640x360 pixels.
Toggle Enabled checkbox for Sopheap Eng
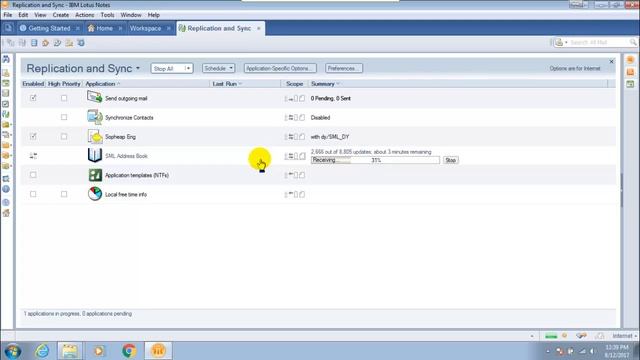coord(33,136)
